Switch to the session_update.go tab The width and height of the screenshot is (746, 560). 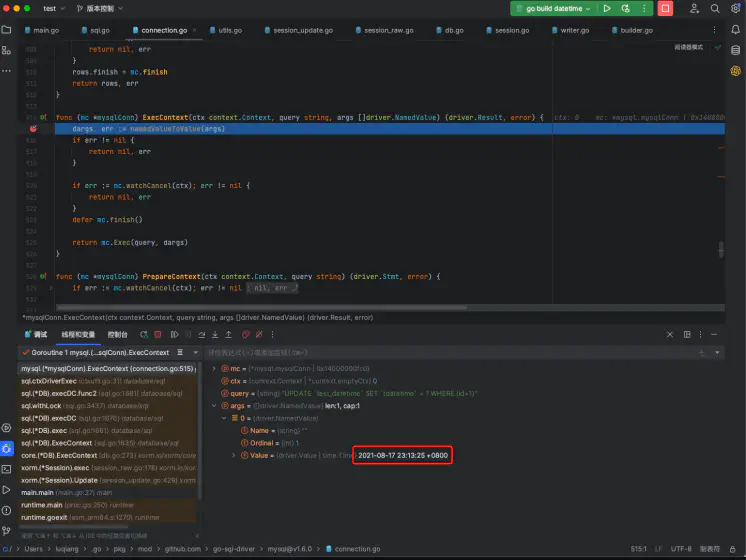coord(299,30)
